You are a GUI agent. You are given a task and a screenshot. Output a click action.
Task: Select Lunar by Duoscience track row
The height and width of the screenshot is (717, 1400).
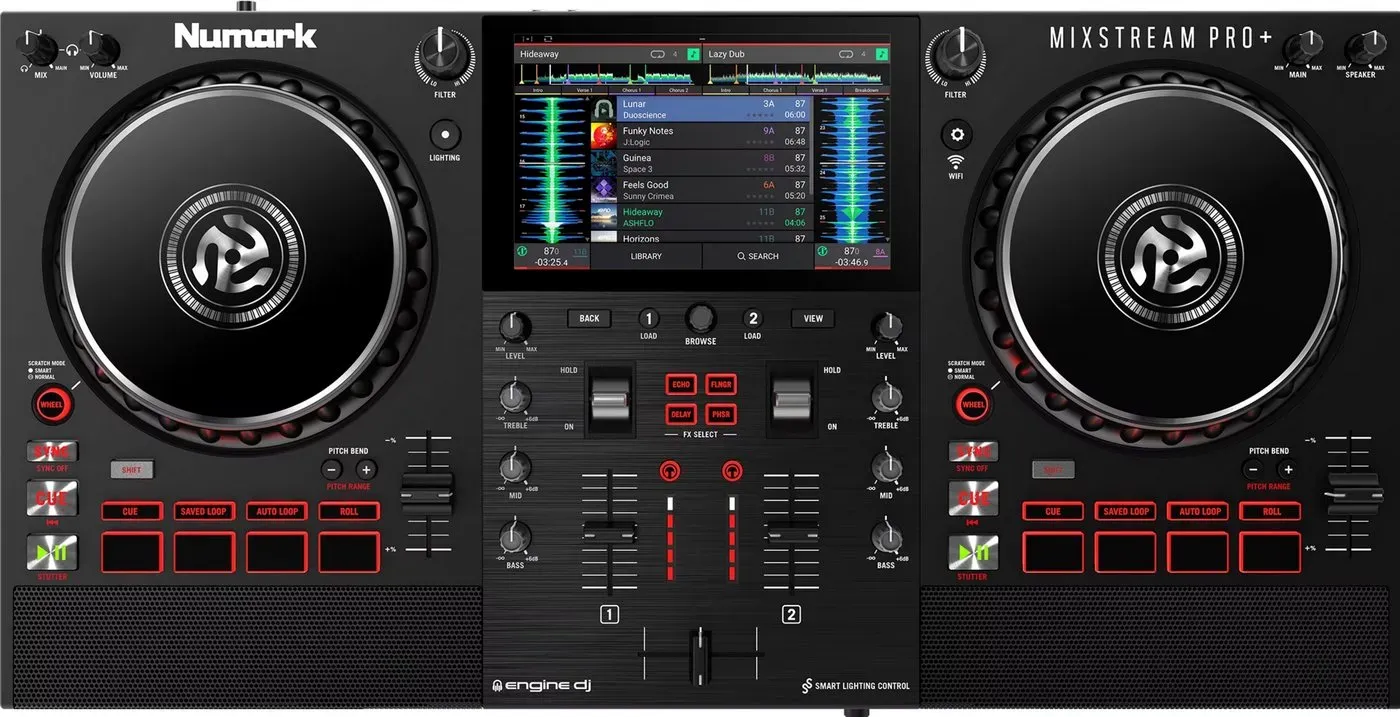coord(701,109)
